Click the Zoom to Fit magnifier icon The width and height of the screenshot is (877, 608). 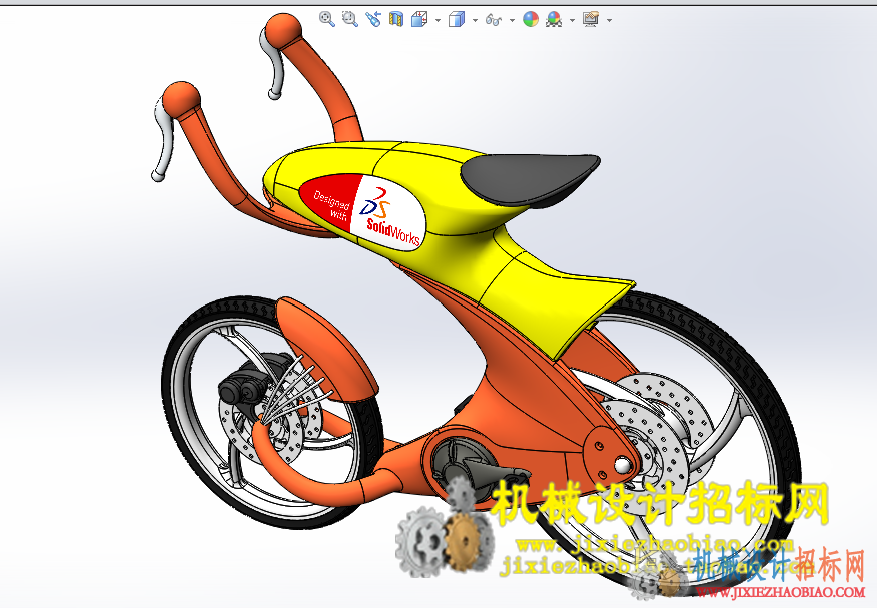(x=327, y=19)
